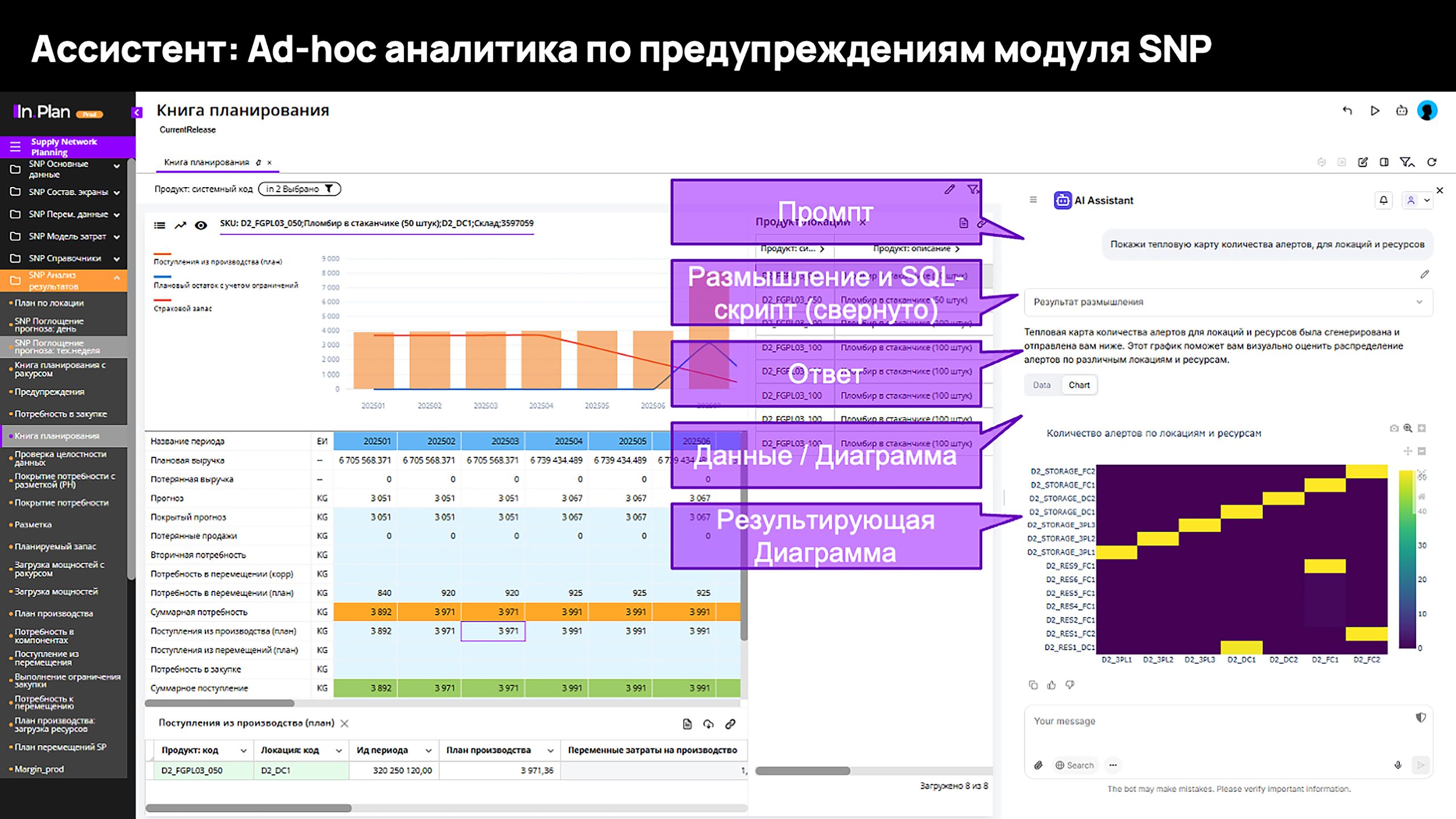
Task: Toggle the side panel layout icon
Action: (1384, 162)
